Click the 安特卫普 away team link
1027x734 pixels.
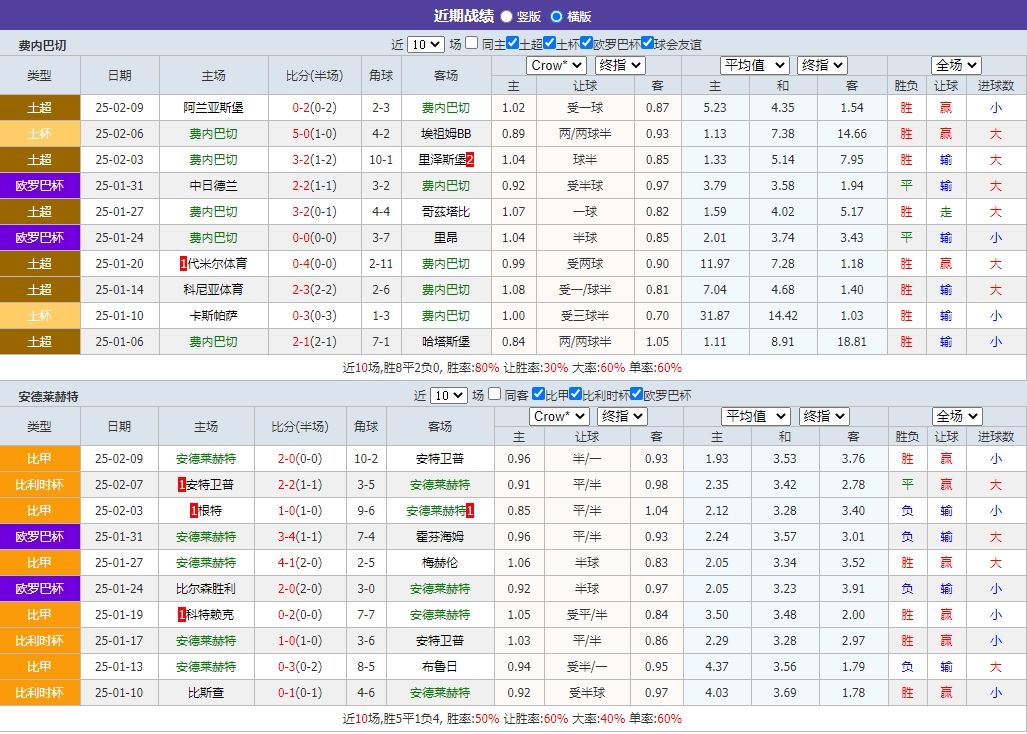tap(441, 458)
